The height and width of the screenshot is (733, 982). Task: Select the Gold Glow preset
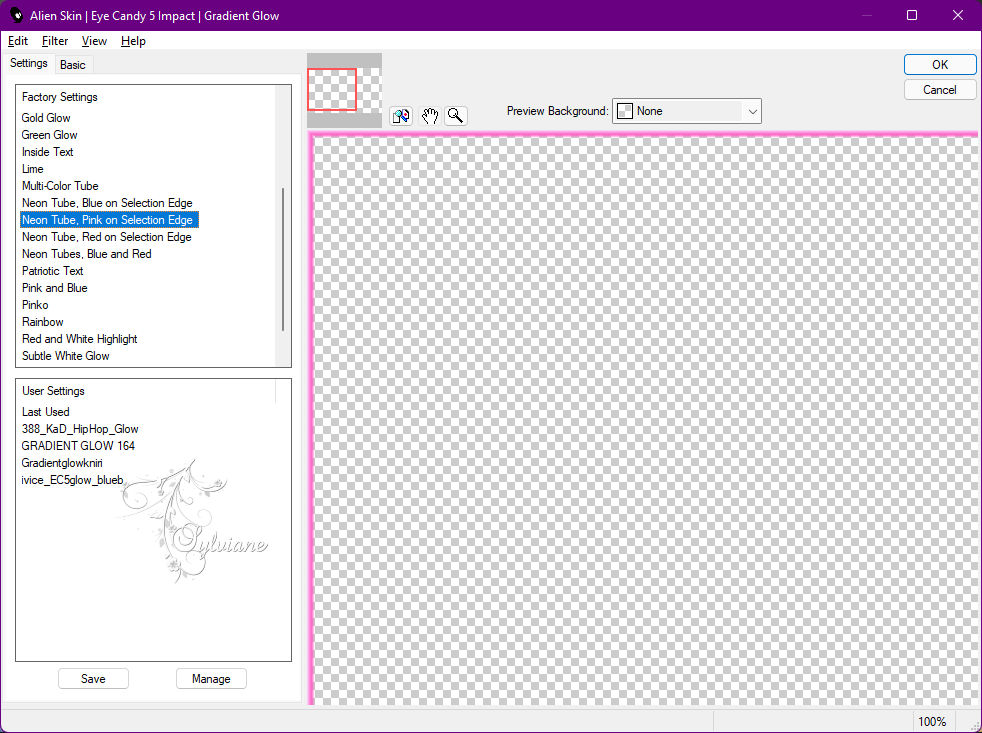[x=46, y=118]
